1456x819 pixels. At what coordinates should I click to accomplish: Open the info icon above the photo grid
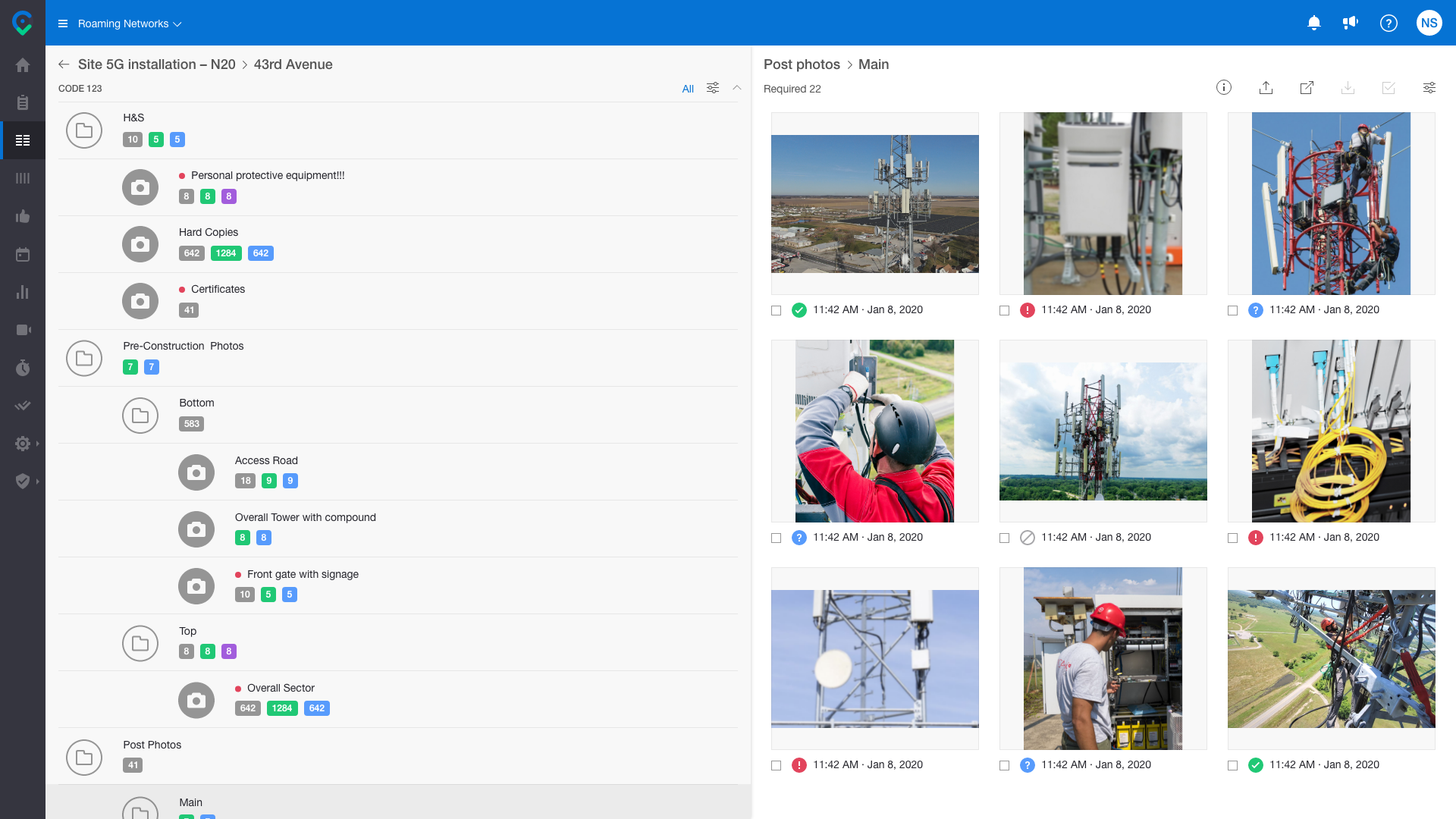pos(1223,88)
